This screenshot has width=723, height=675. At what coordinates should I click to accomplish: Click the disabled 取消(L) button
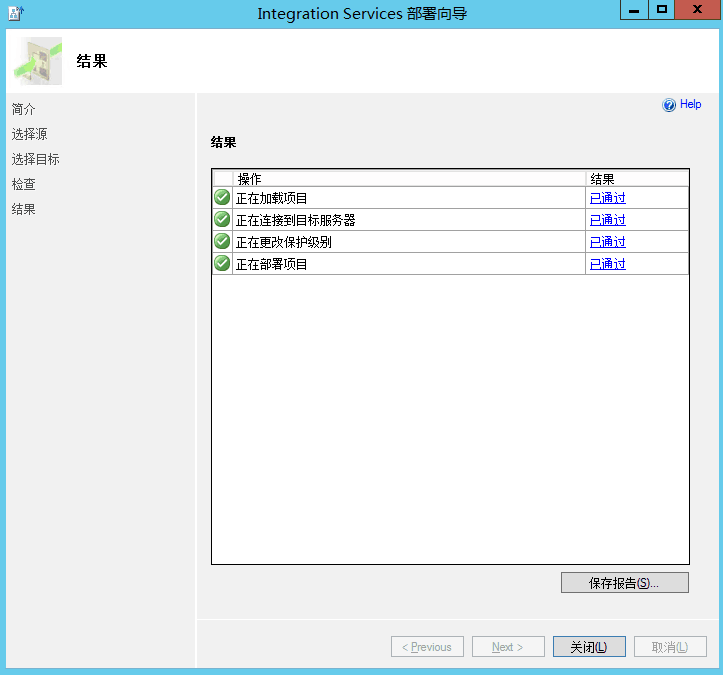click(670, 647)
